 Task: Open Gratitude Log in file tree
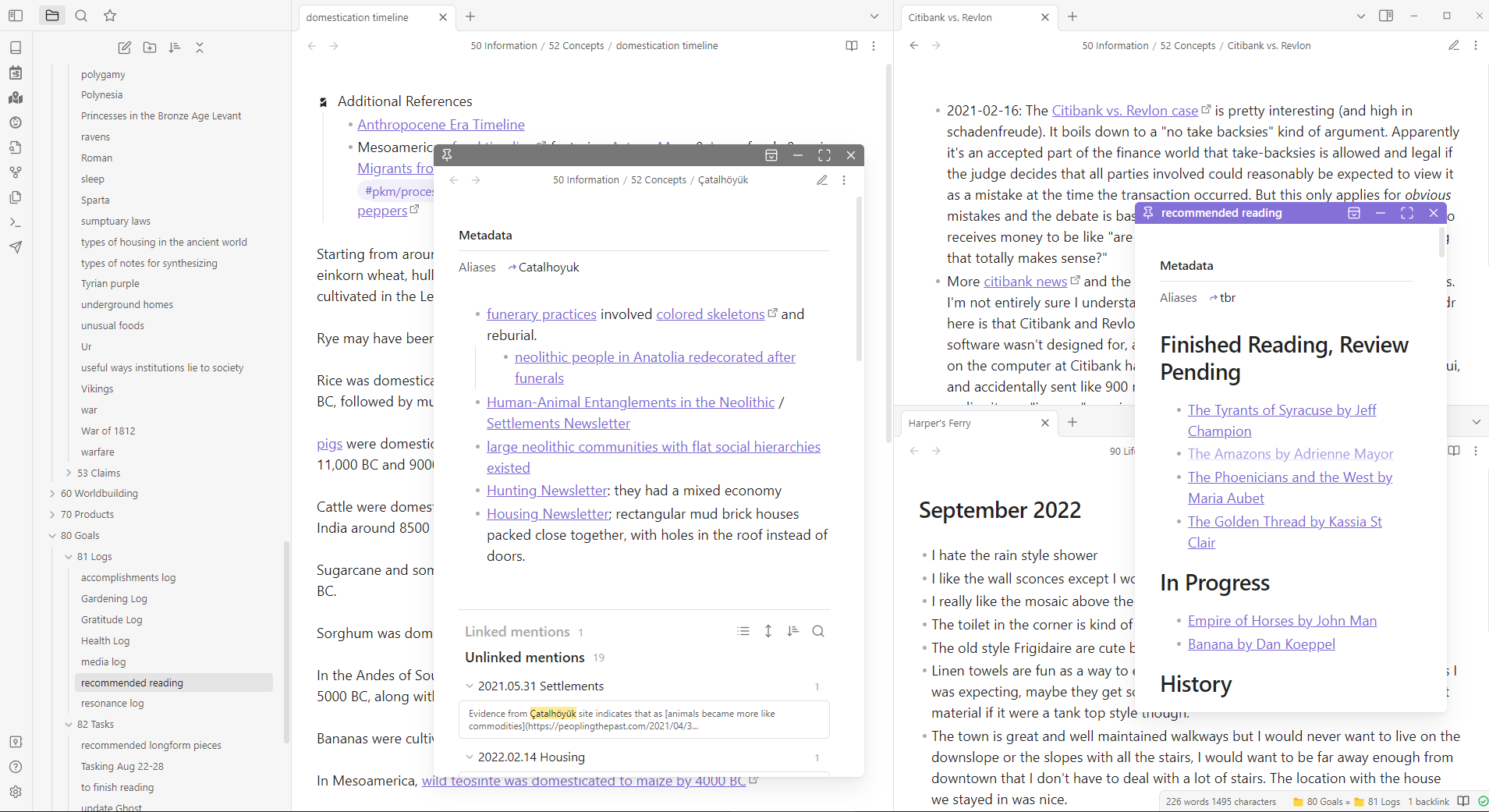point(112,619)
